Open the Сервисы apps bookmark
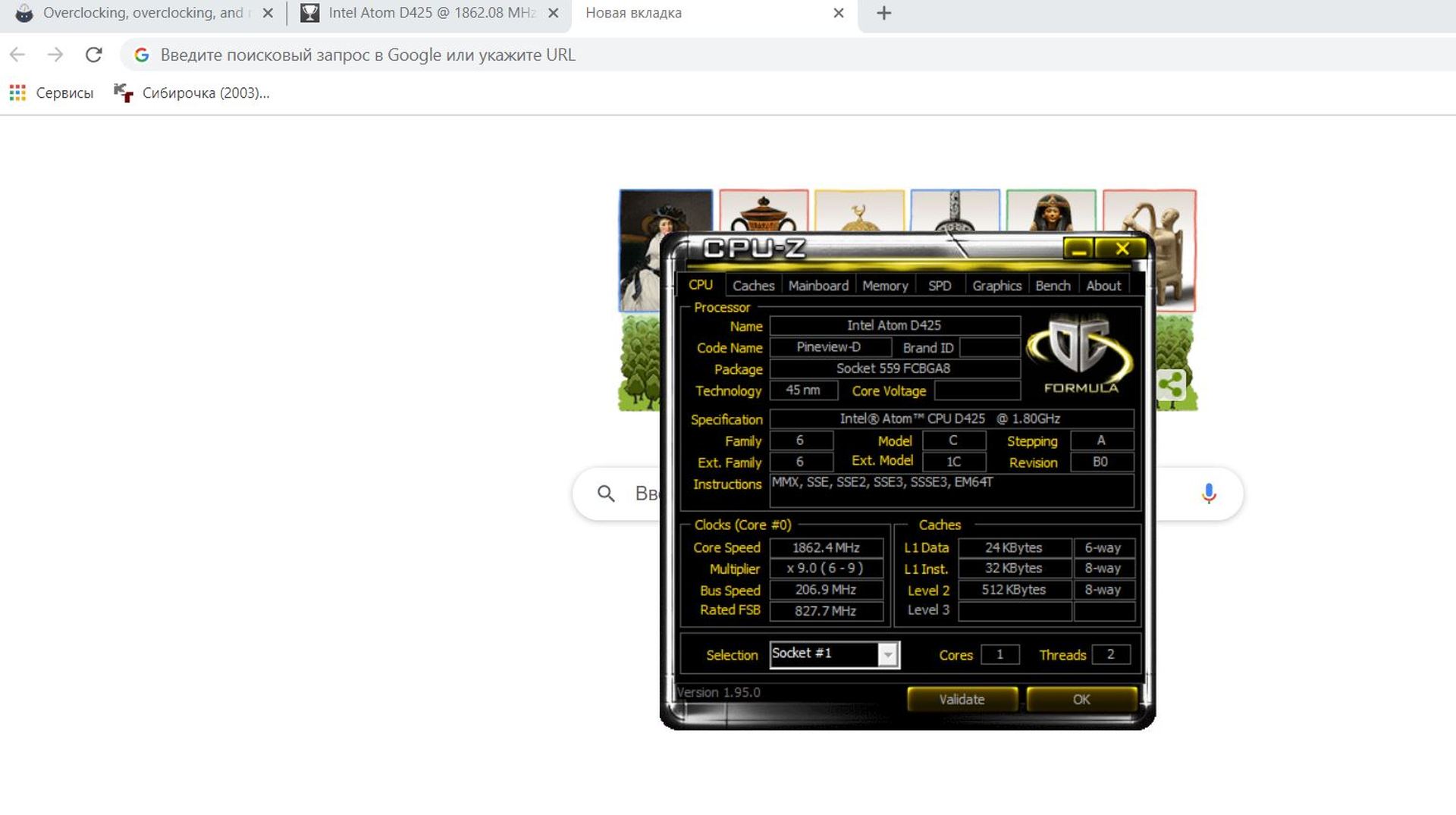Viewport: 1456px width, 815px height. 52,92
